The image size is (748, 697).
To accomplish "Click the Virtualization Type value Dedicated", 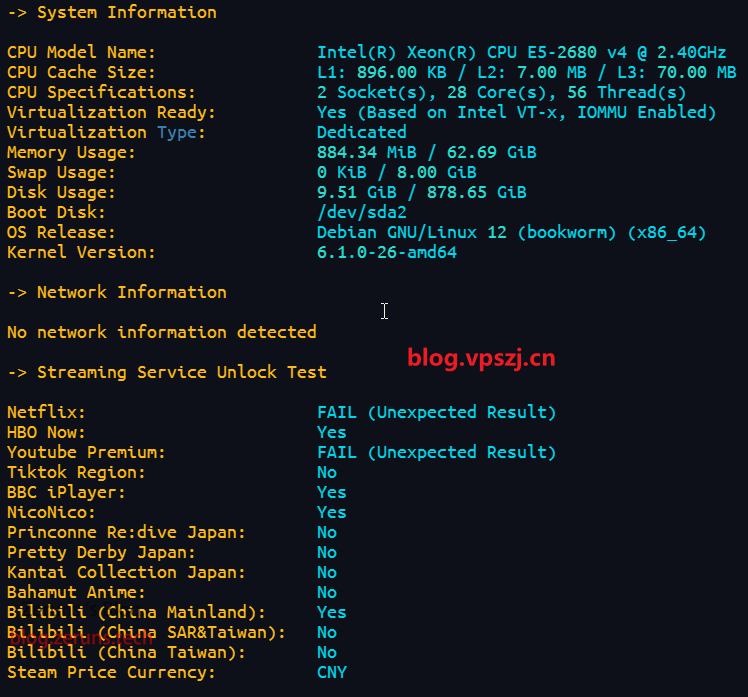I will point(361,132).
